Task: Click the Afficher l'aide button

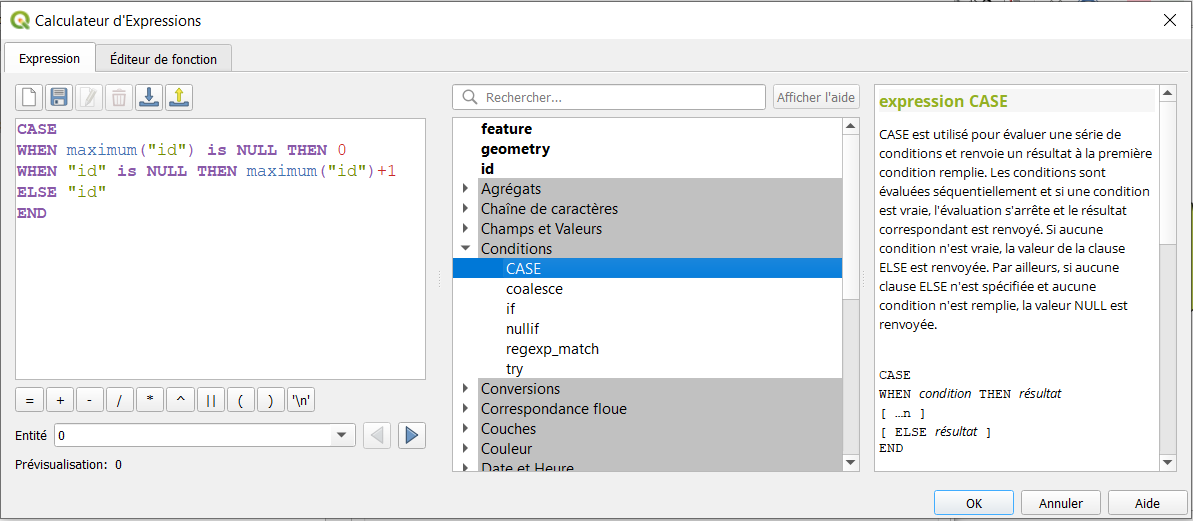Action: [x=816, y=97]
